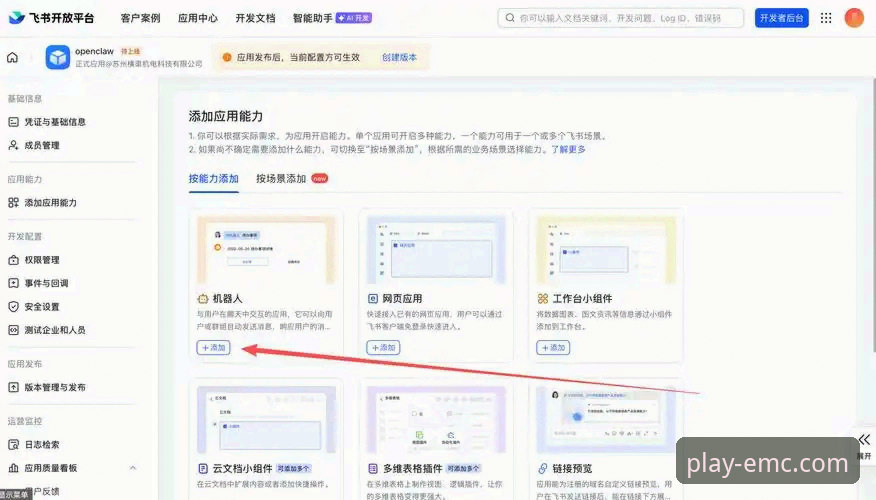Add the 工作台小组件 capability
Image resolution: width=876 pixels, height=500 pixels.
(553, 347)
